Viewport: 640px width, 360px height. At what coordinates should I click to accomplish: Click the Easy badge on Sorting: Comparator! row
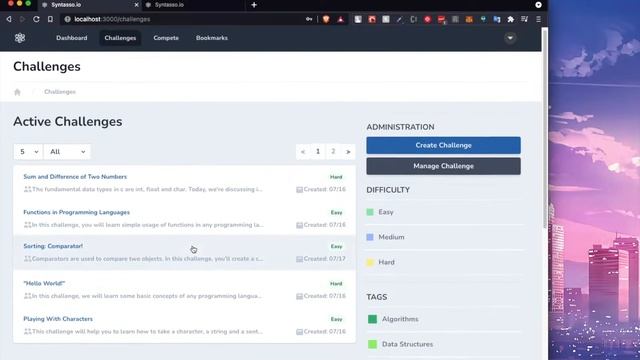[x=336, y=246]
